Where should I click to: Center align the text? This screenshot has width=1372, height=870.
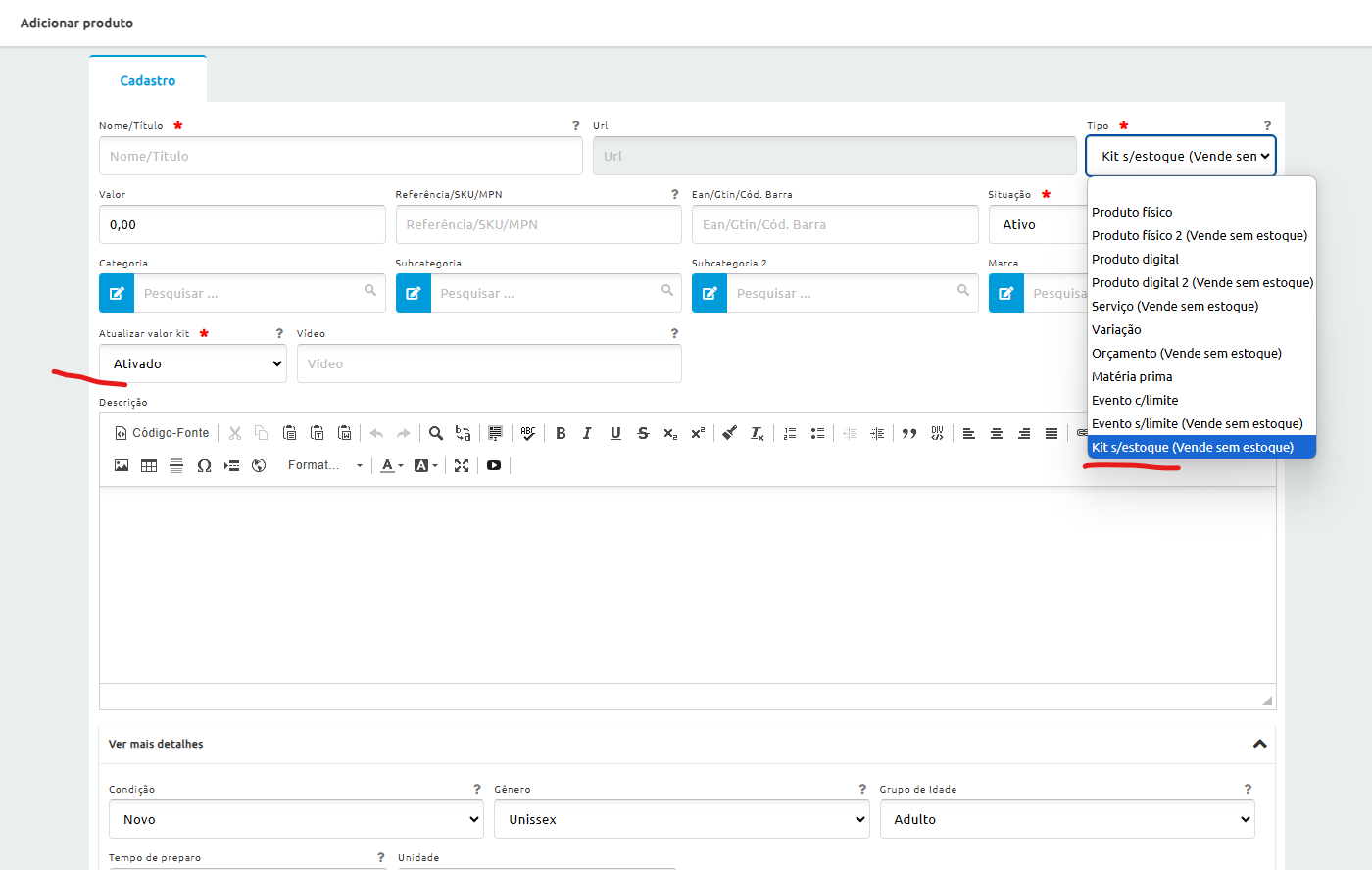(x=997, y=433)
